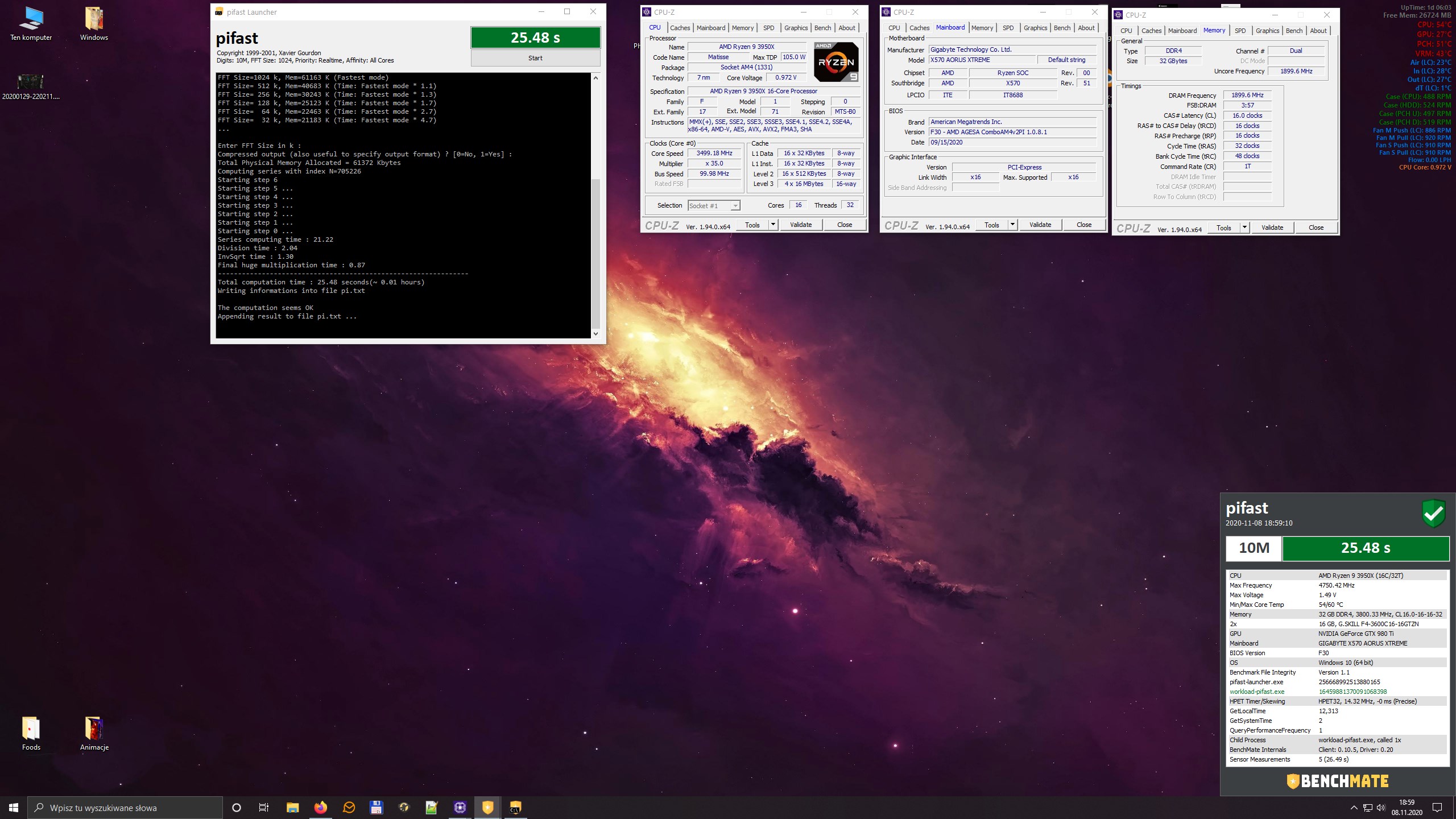Open Task View from the taskbar
The width and height of the screenshot is (1456, 819).
tap(264, 808)
